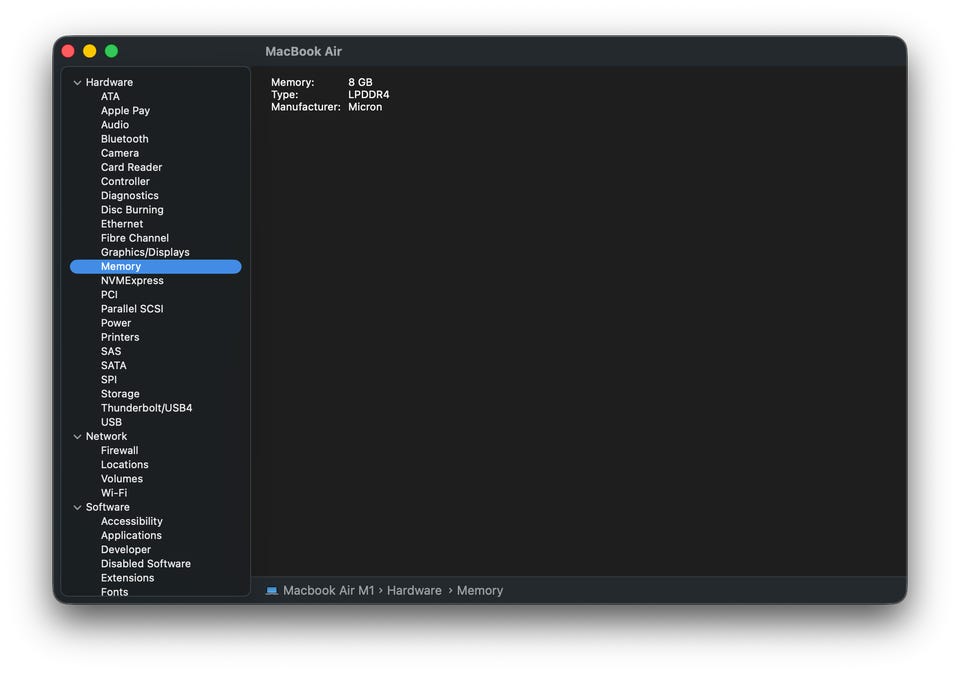Click the Network category label
This screenshot has height=674, width=960.
[107, 436]
